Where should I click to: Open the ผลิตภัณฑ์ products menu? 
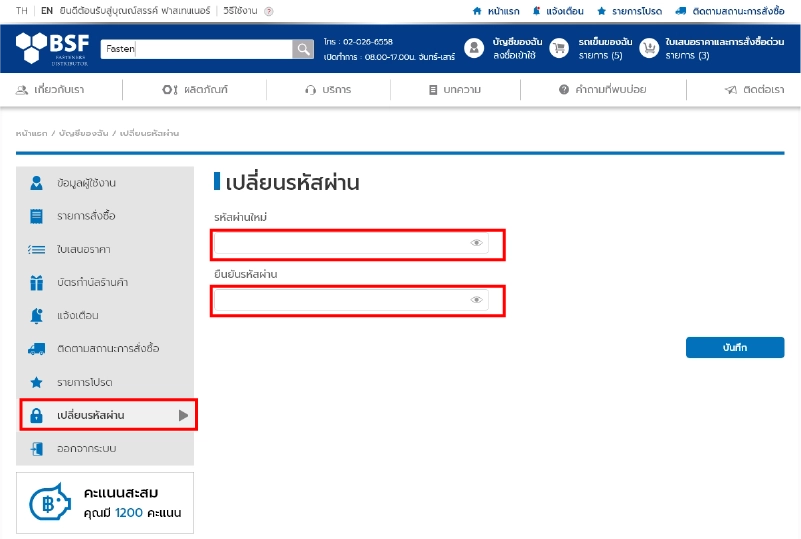pos(195,90)
